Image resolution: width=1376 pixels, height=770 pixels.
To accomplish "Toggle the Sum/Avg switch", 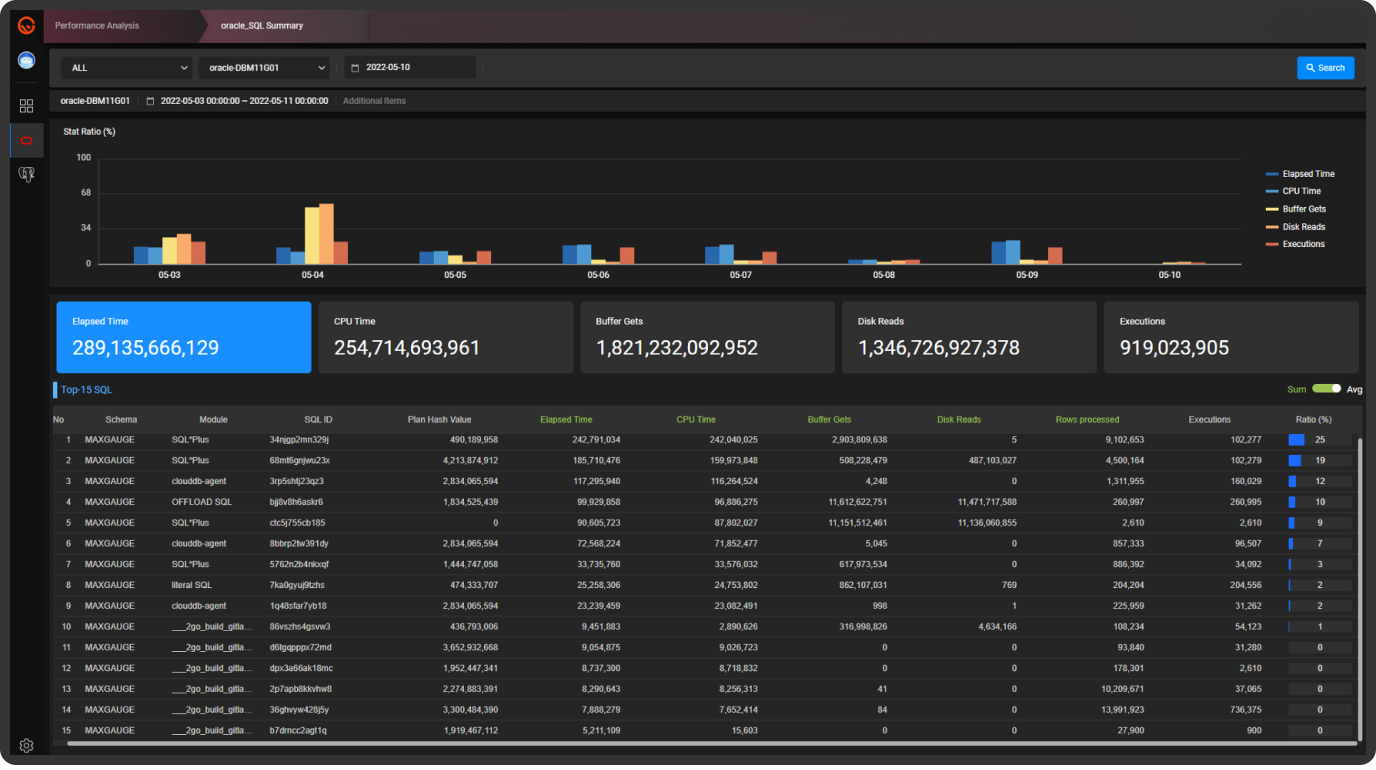I will 1326,388.
